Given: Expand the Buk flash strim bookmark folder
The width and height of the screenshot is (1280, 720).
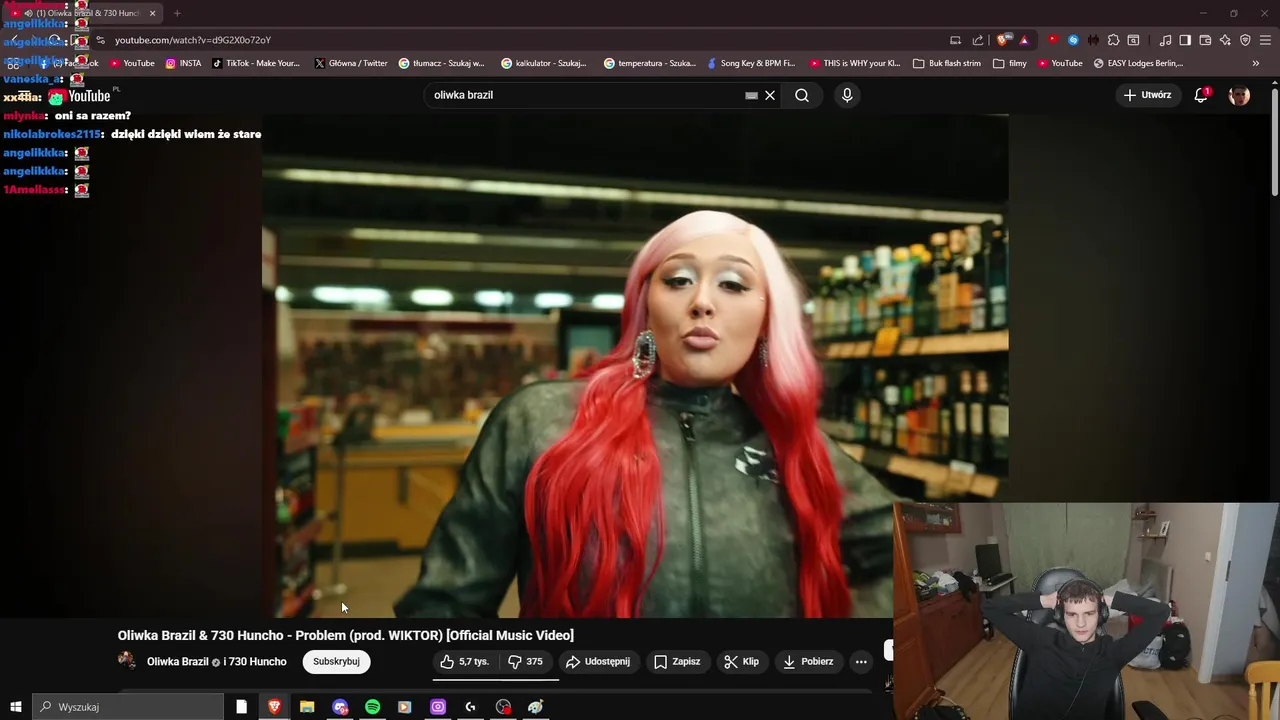Looking at the screenshot, I should click(947, 63).
